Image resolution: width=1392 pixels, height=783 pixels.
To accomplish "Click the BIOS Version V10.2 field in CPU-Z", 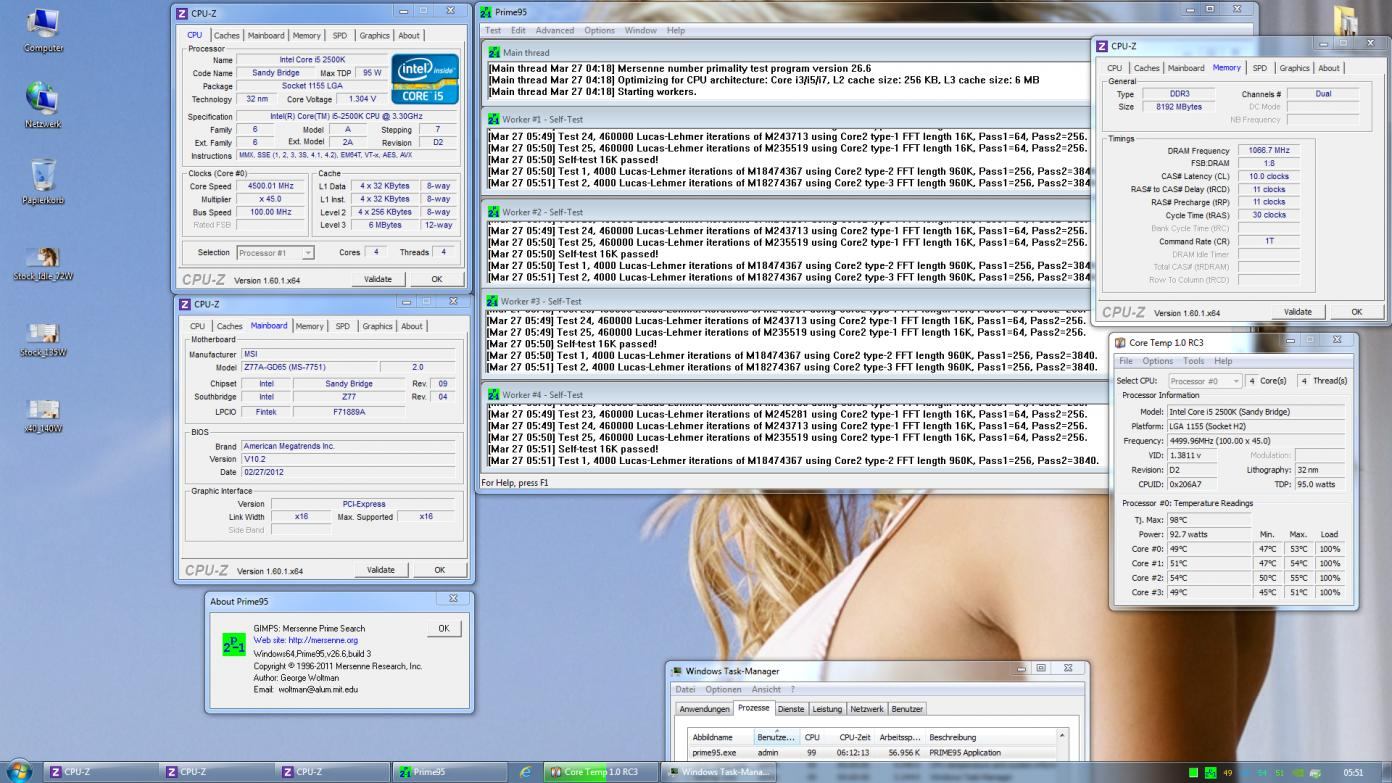I will [347, 459].
